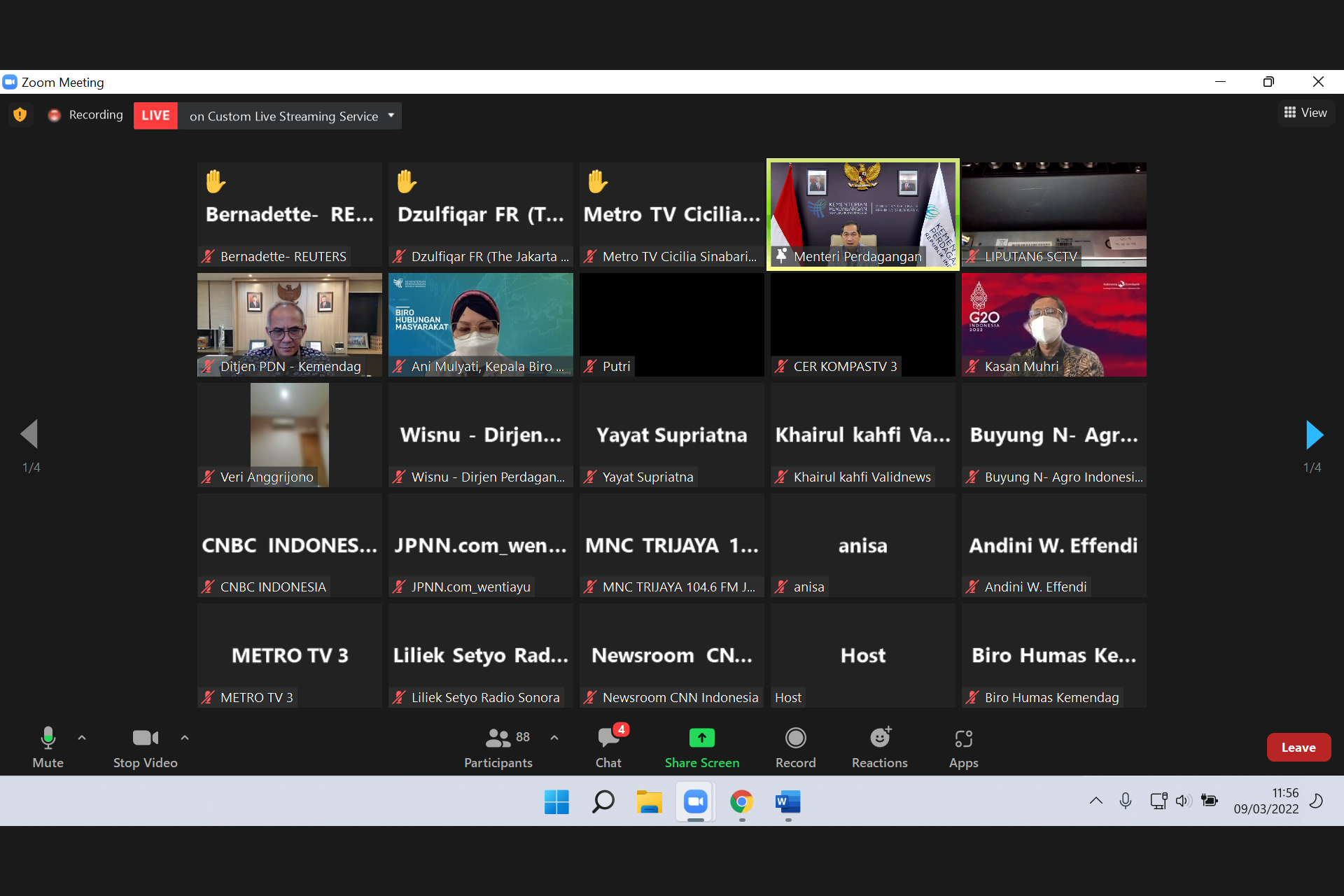
Task: Click the Share Screen icon
Action: 701,738
